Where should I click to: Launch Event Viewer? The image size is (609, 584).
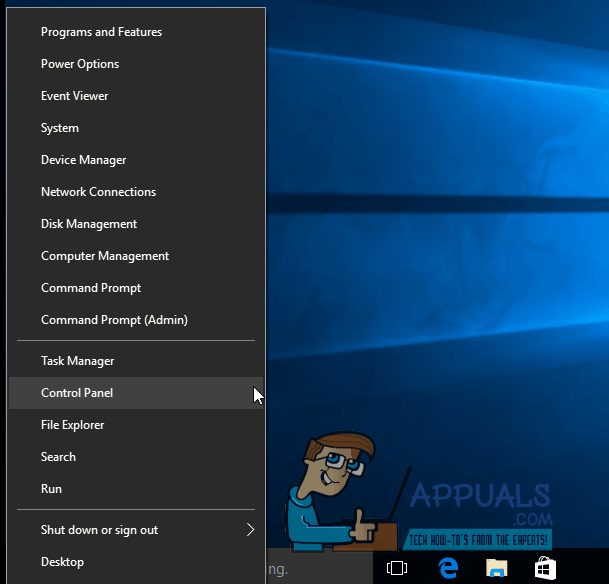point(136,96)
